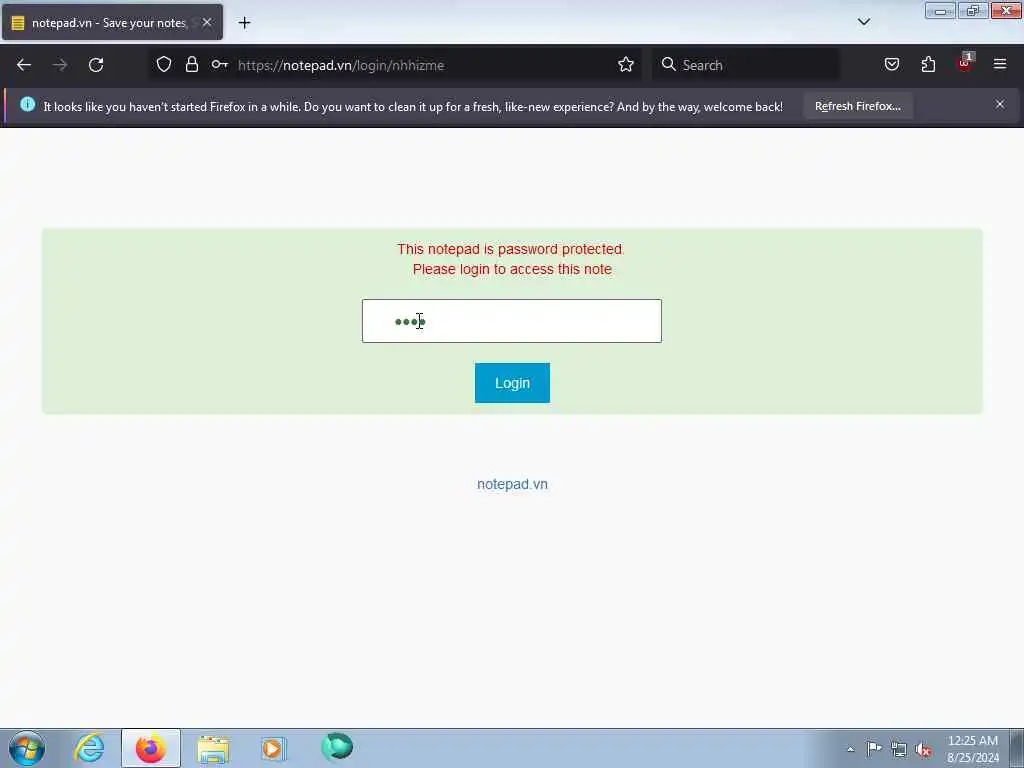Image resolution: width=1024 pixels, height=768 pixels.
Task: Go back to the previous page
Action: [x=24, y=65]
